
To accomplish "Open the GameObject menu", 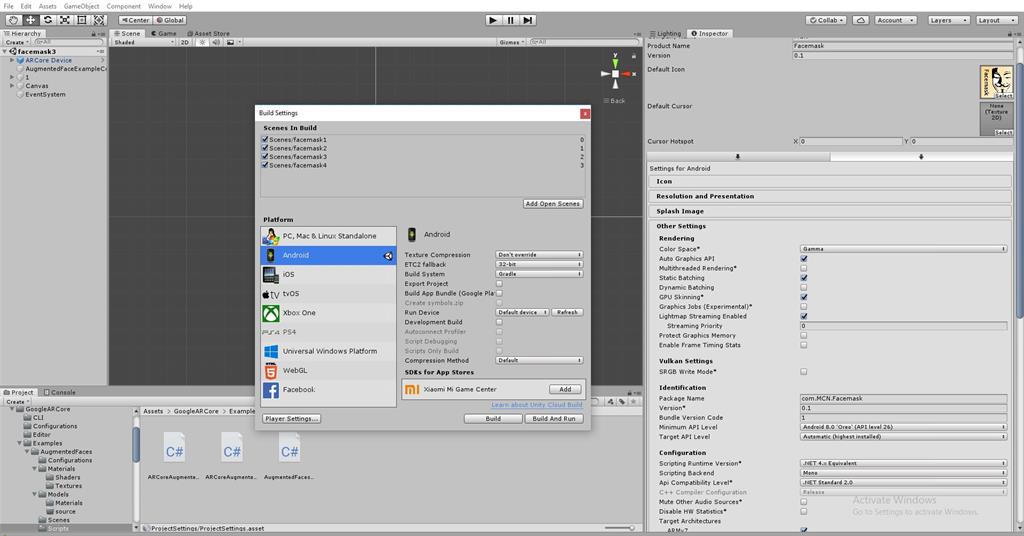I will [82, 6].
